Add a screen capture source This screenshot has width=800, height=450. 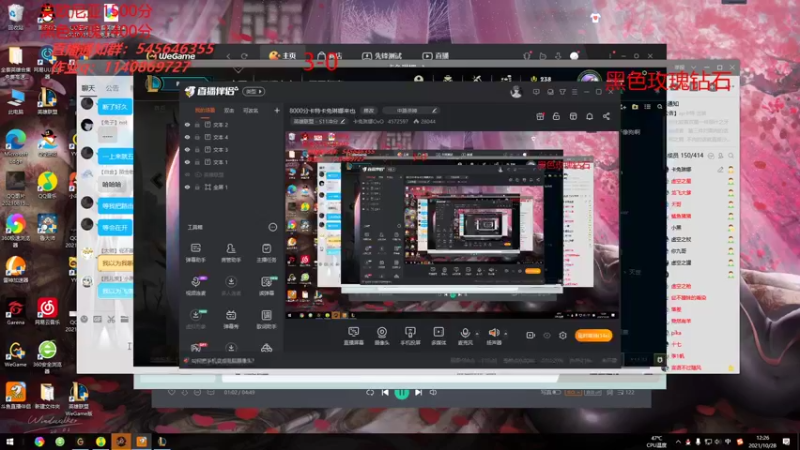coord(353,336)
